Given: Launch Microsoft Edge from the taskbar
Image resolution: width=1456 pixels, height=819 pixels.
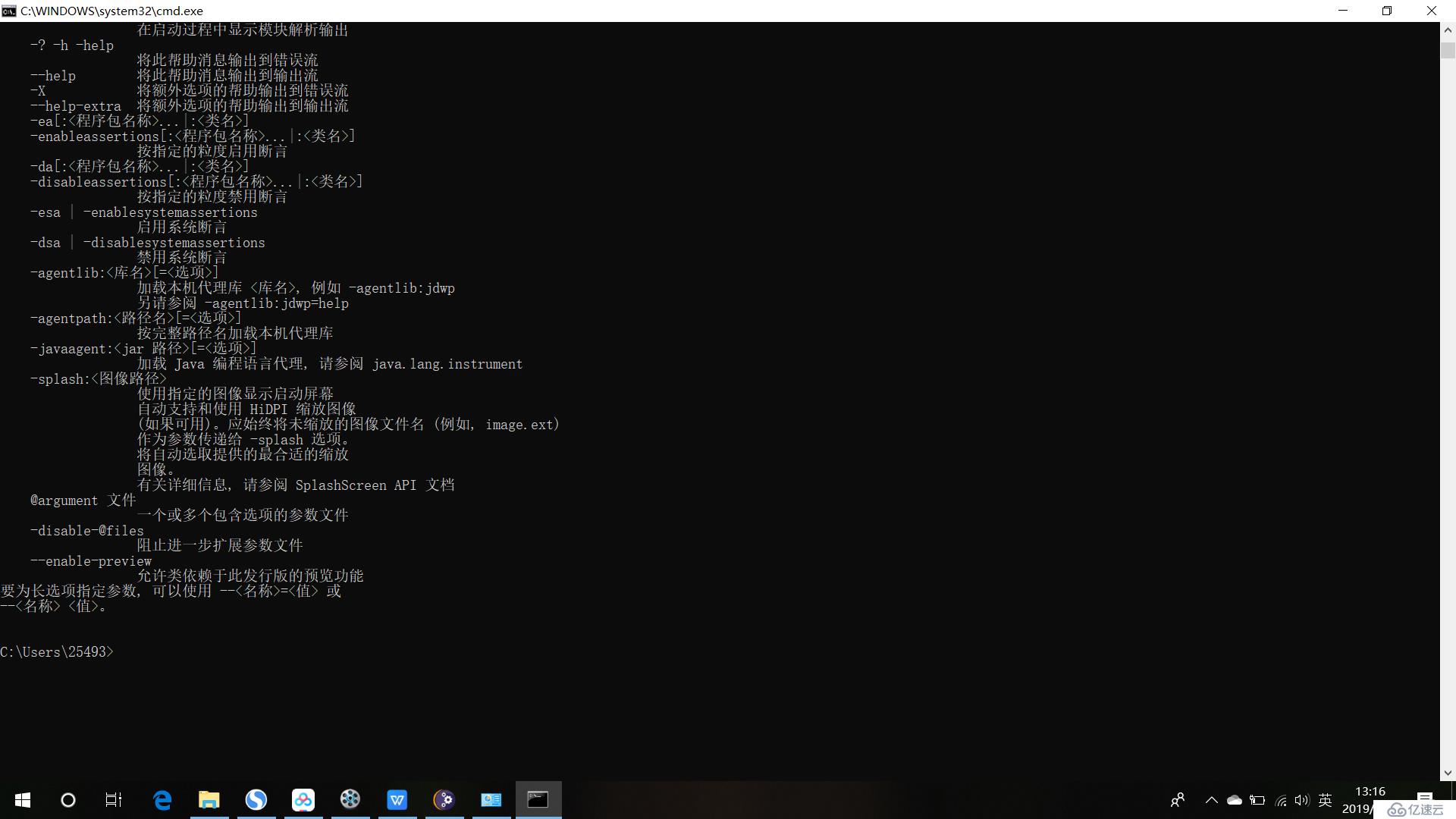Looking at the screenshot, I should click(162, 800).
